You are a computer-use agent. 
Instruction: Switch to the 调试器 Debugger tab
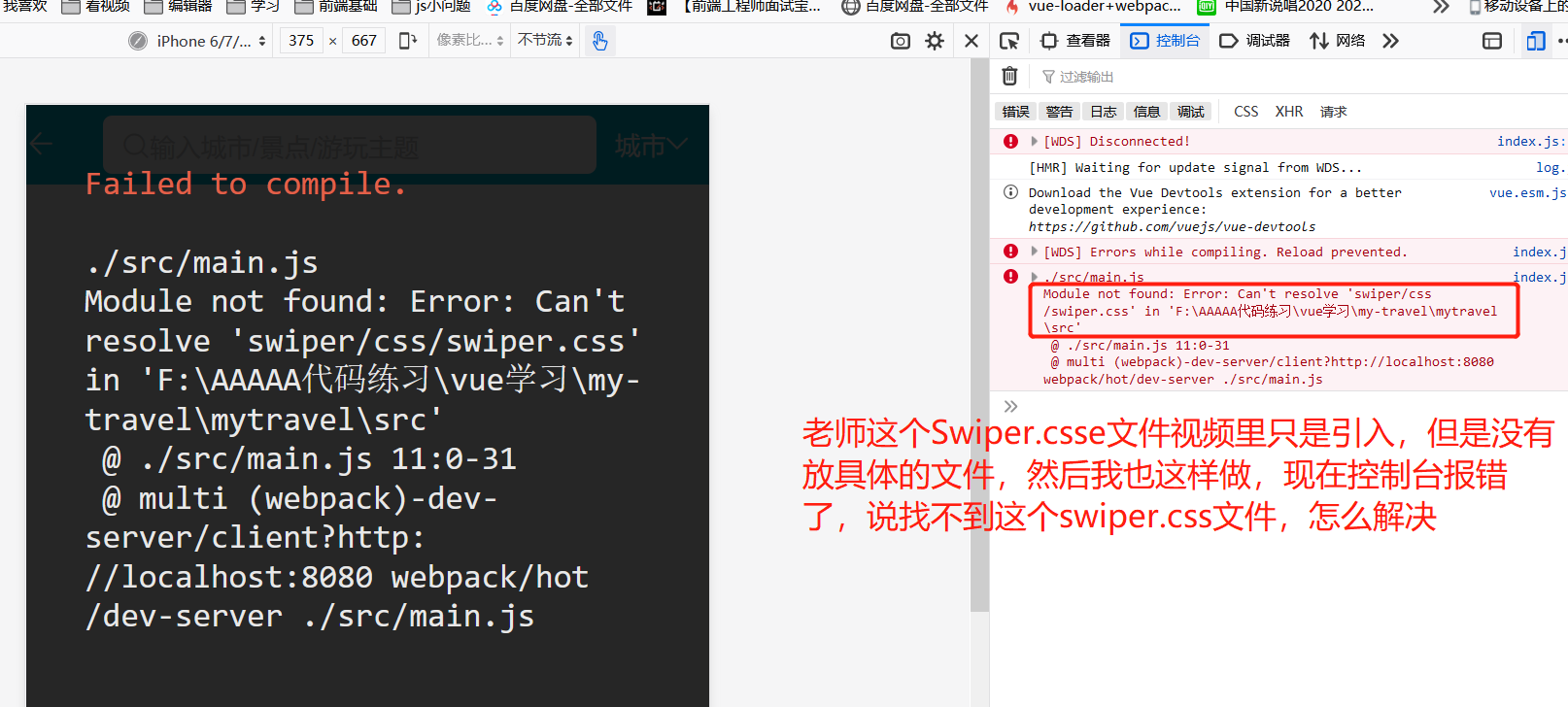point(1254,41)
